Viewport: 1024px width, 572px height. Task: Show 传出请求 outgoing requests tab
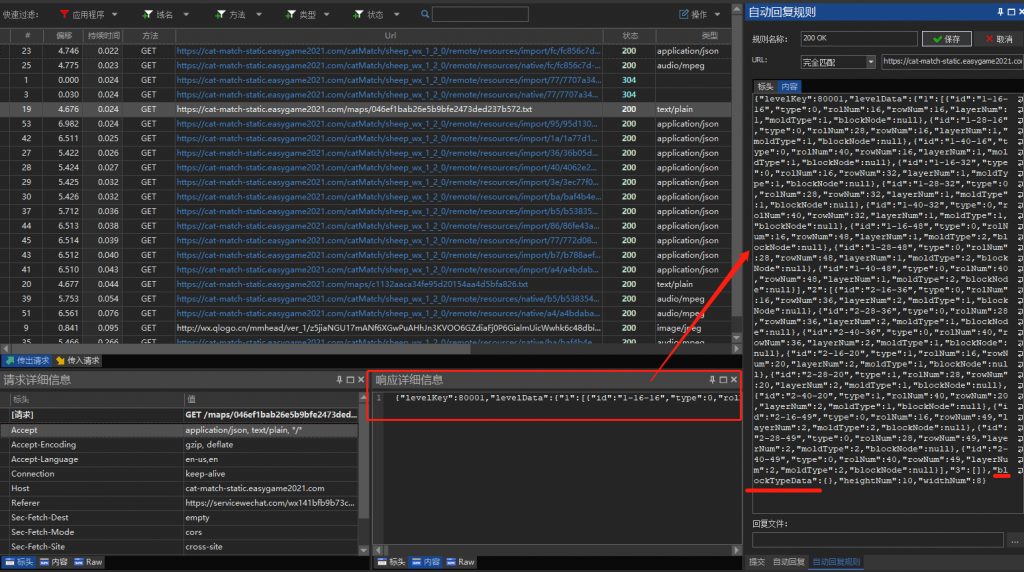(x=27, y=360)
